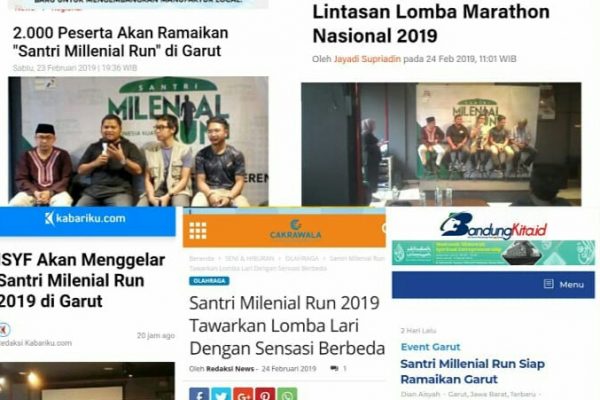Select the OLAHRAGA category tag

209,281
